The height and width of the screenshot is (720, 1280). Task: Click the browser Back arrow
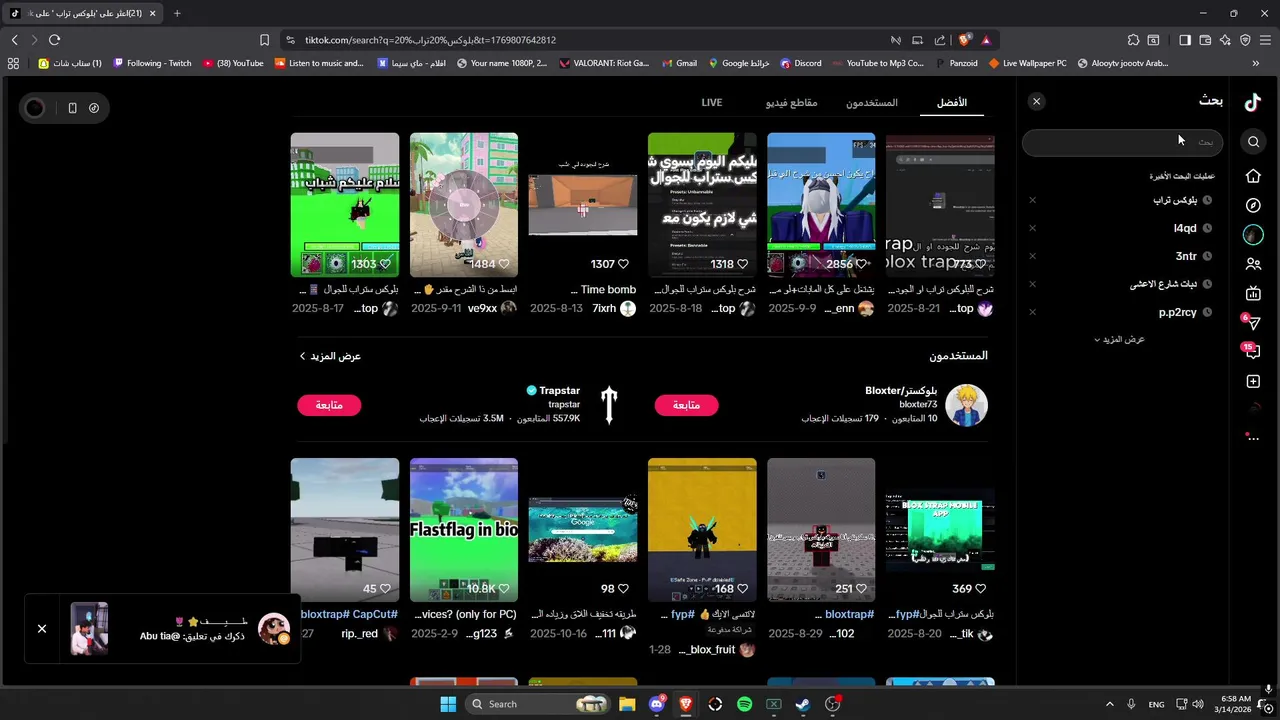[14, 40]
